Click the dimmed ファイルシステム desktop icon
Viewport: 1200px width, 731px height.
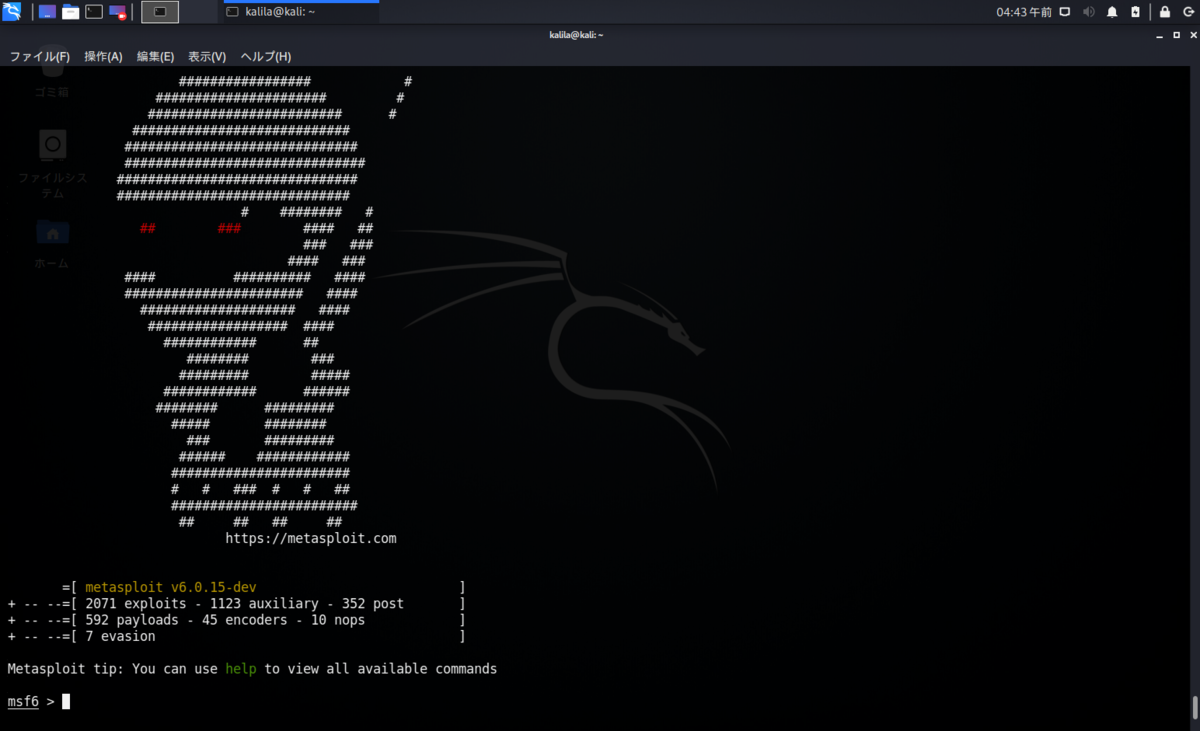pyautogui.click(x=52, y=163)
